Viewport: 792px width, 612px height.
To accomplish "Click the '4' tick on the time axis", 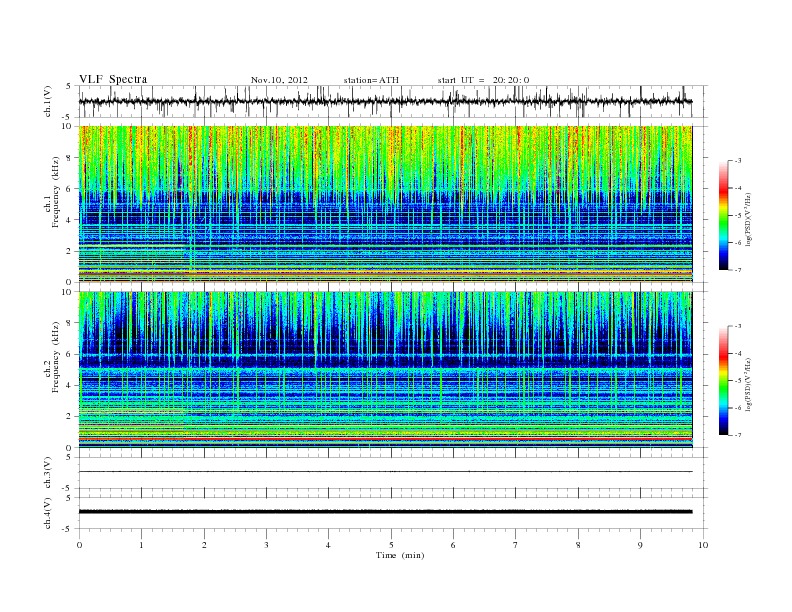I will click(x=328, y=545).
